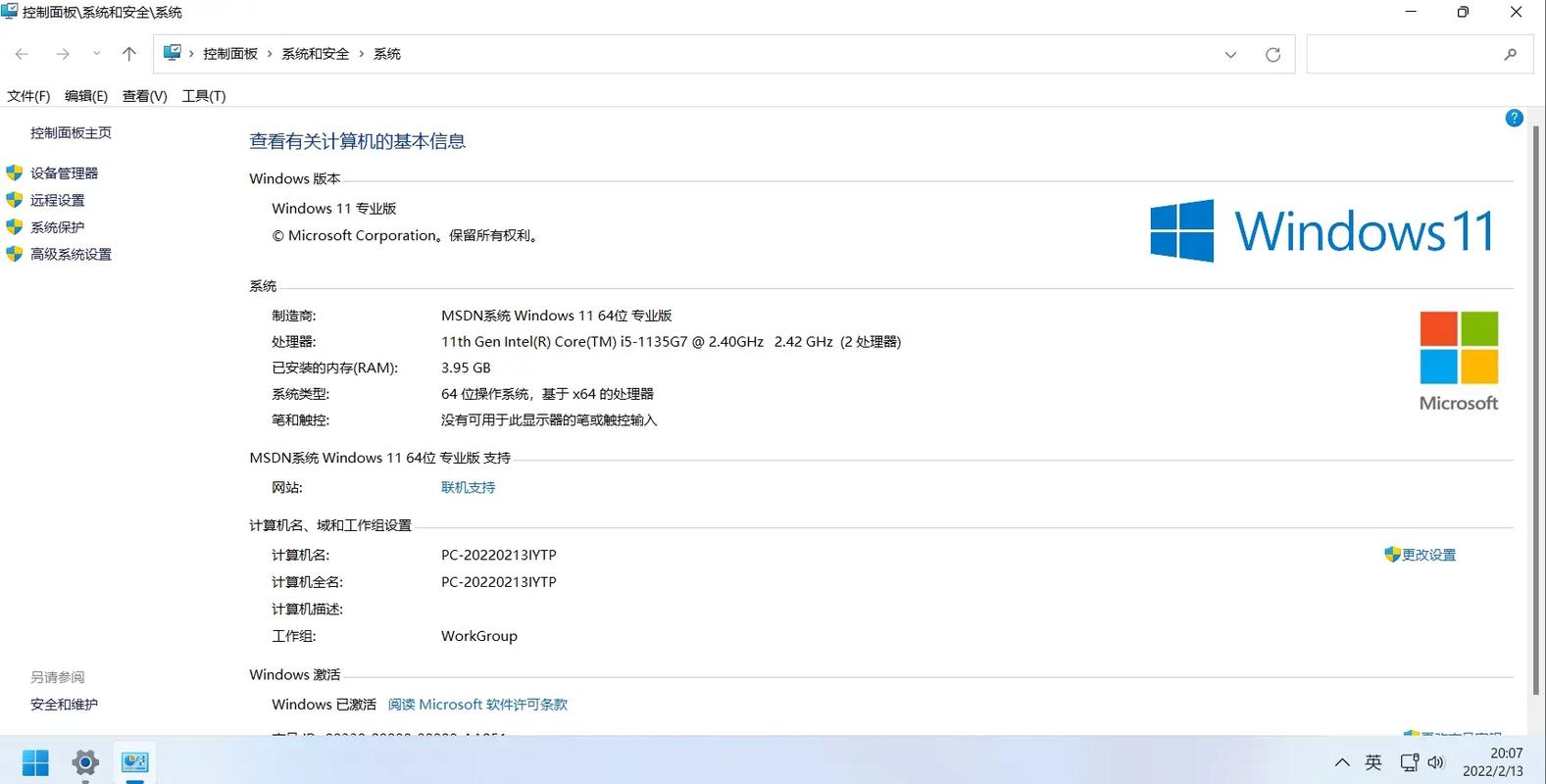Screen dimensions: 1546x784
Task: Click the Microsoft logo image
Action: coord(1459,362)
